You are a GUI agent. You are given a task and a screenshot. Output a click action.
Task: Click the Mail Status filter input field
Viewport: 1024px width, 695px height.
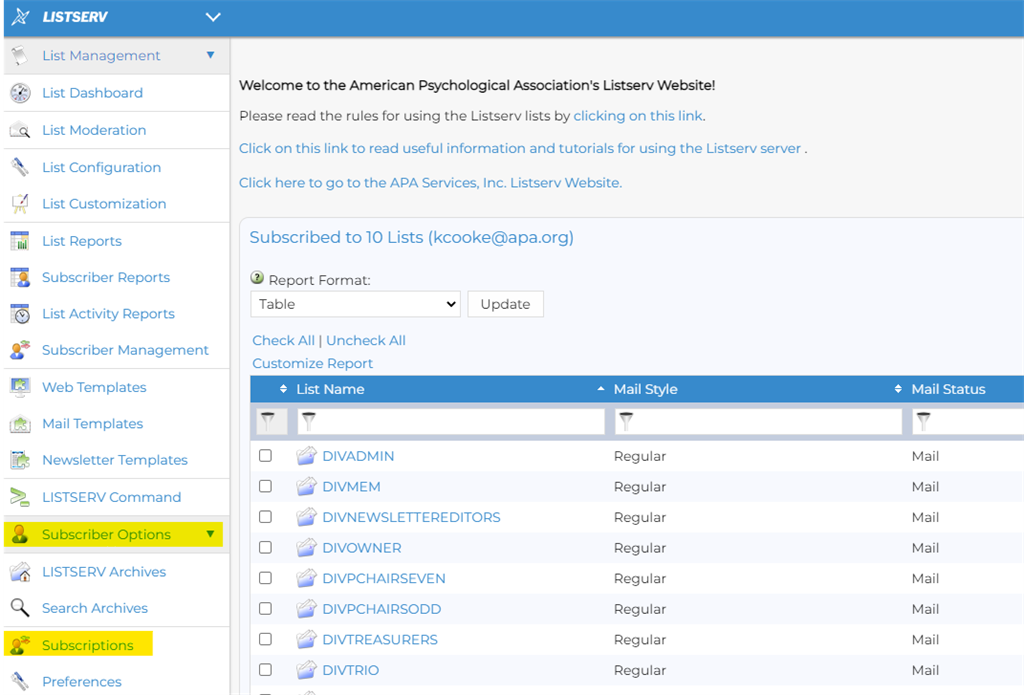point(968,421)
